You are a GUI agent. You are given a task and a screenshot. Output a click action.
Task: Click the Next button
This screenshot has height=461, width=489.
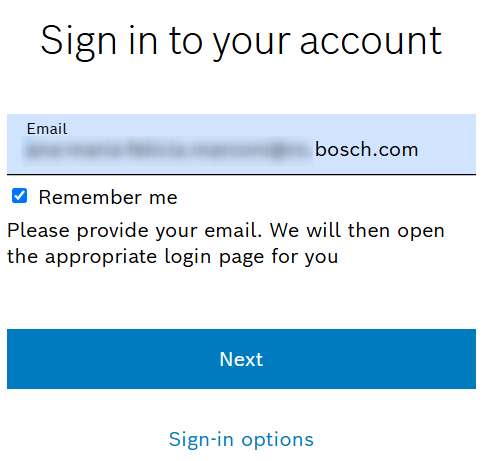241,359
